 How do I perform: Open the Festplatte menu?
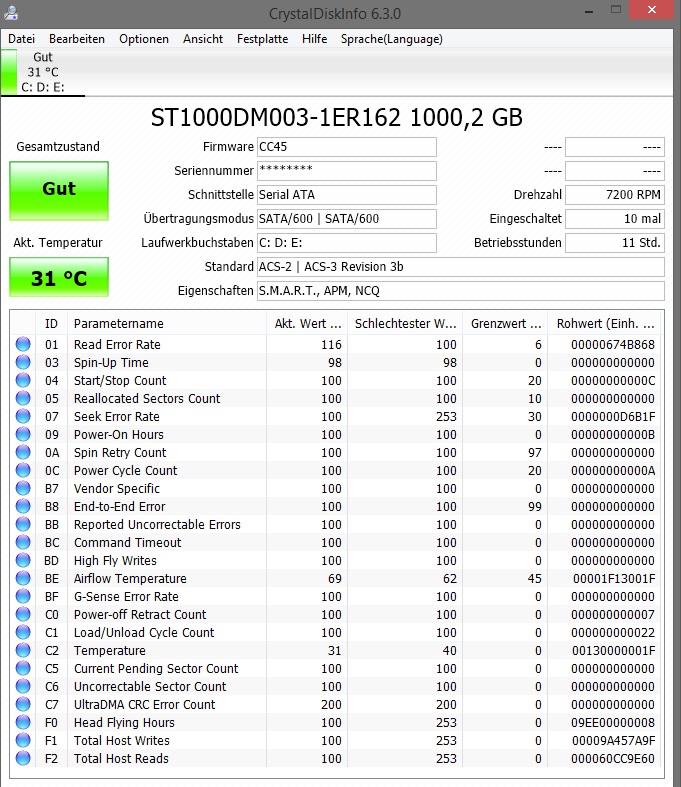point(262,39)
